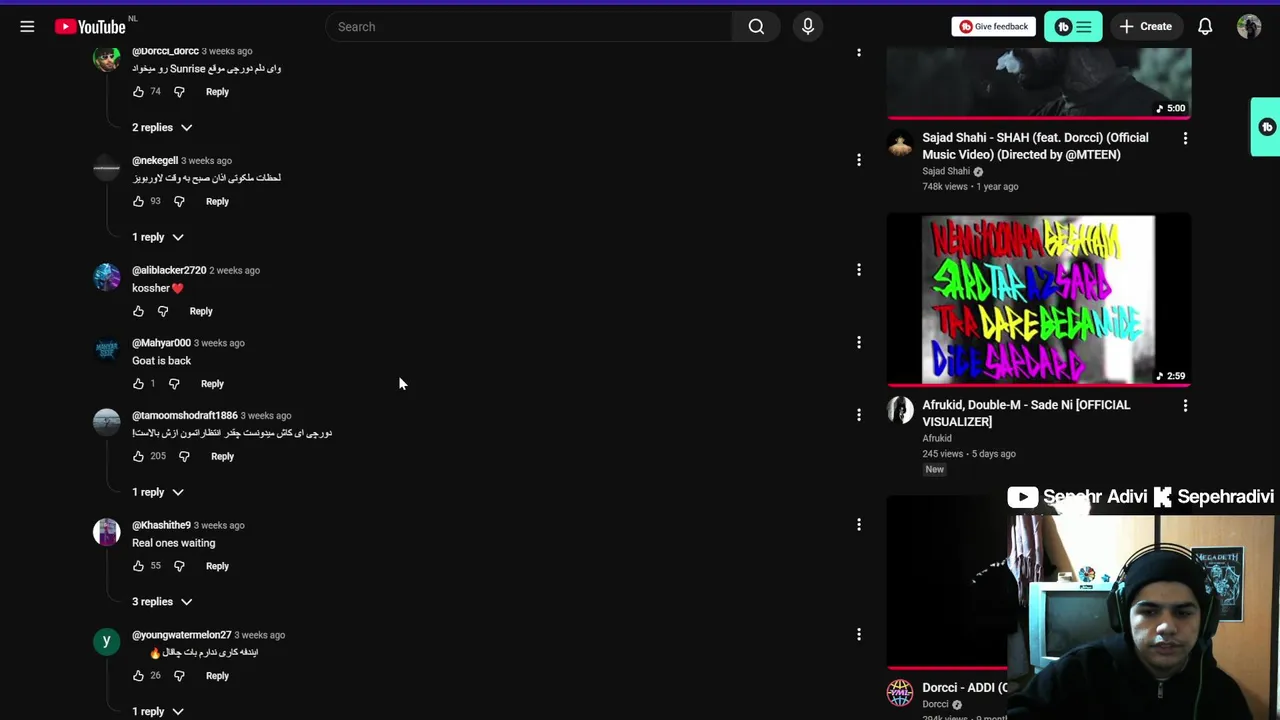
Task: Dislike the 'Real ones waiting' comment
Action: pos(179,566)
